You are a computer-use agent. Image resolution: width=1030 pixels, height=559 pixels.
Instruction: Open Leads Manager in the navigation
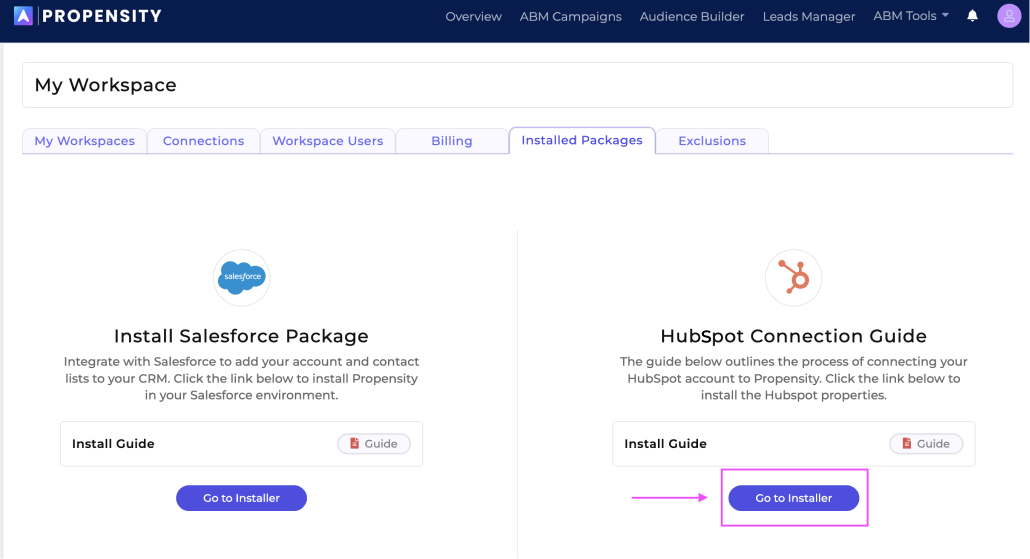coord(809,16)
